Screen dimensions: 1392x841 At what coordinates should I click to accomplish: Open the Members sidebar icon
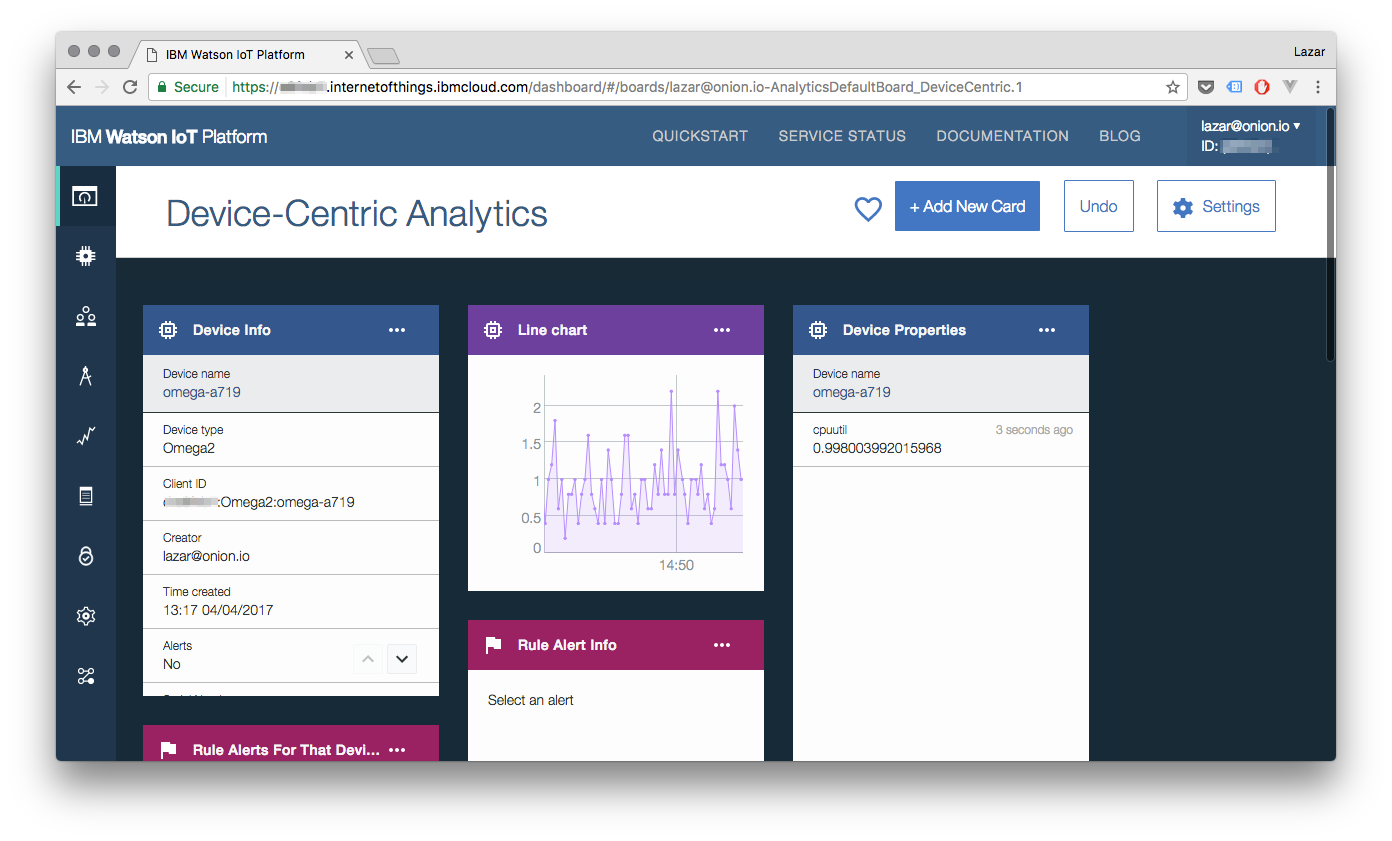(85, 316)
